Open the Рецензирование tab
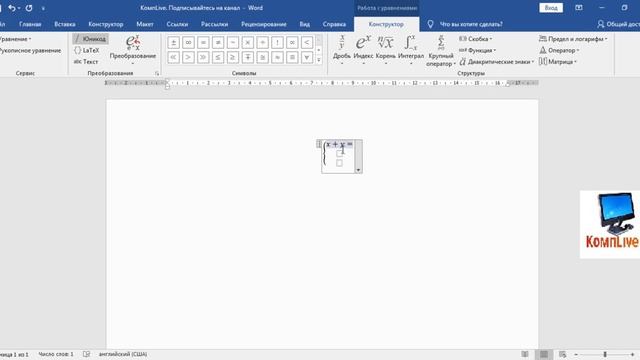 [264, 24]
